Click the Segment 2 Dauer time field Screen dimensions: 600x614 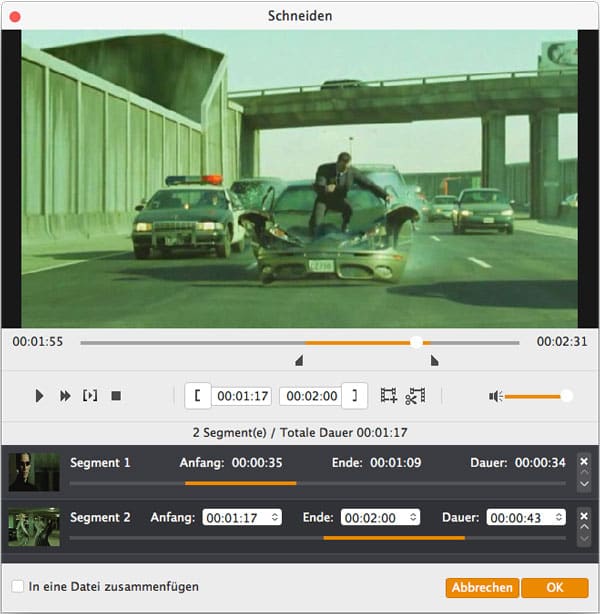pyautogui.click(x=526, y=518)
